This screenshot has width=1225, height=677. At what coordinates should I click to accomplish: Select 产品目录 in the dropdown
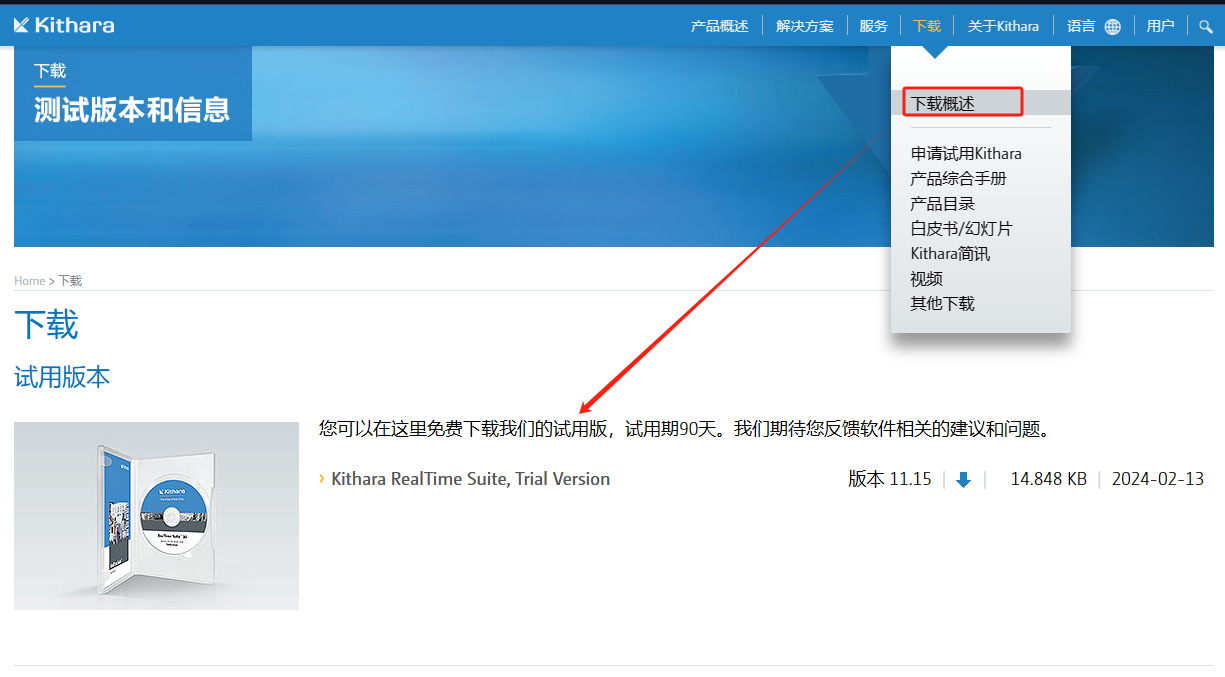pyautogui.click(x=942, y=204)
